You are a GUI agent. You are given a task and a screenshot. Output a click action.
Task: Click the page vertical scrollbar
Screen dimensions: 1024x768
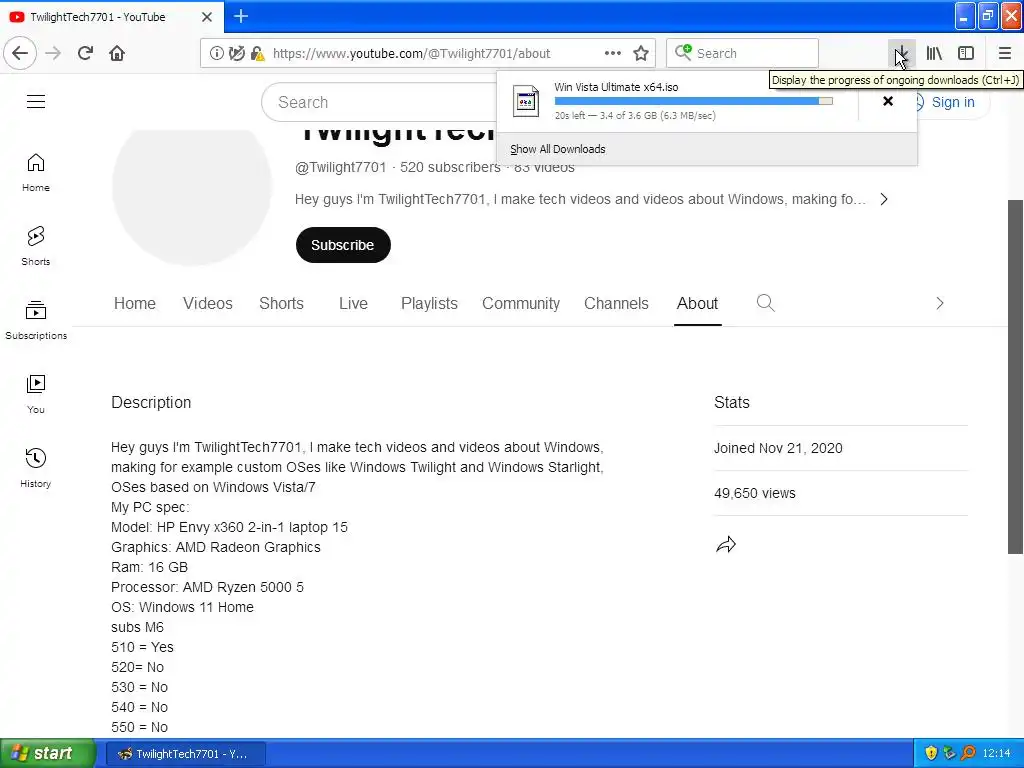[x=1015, y=376]
